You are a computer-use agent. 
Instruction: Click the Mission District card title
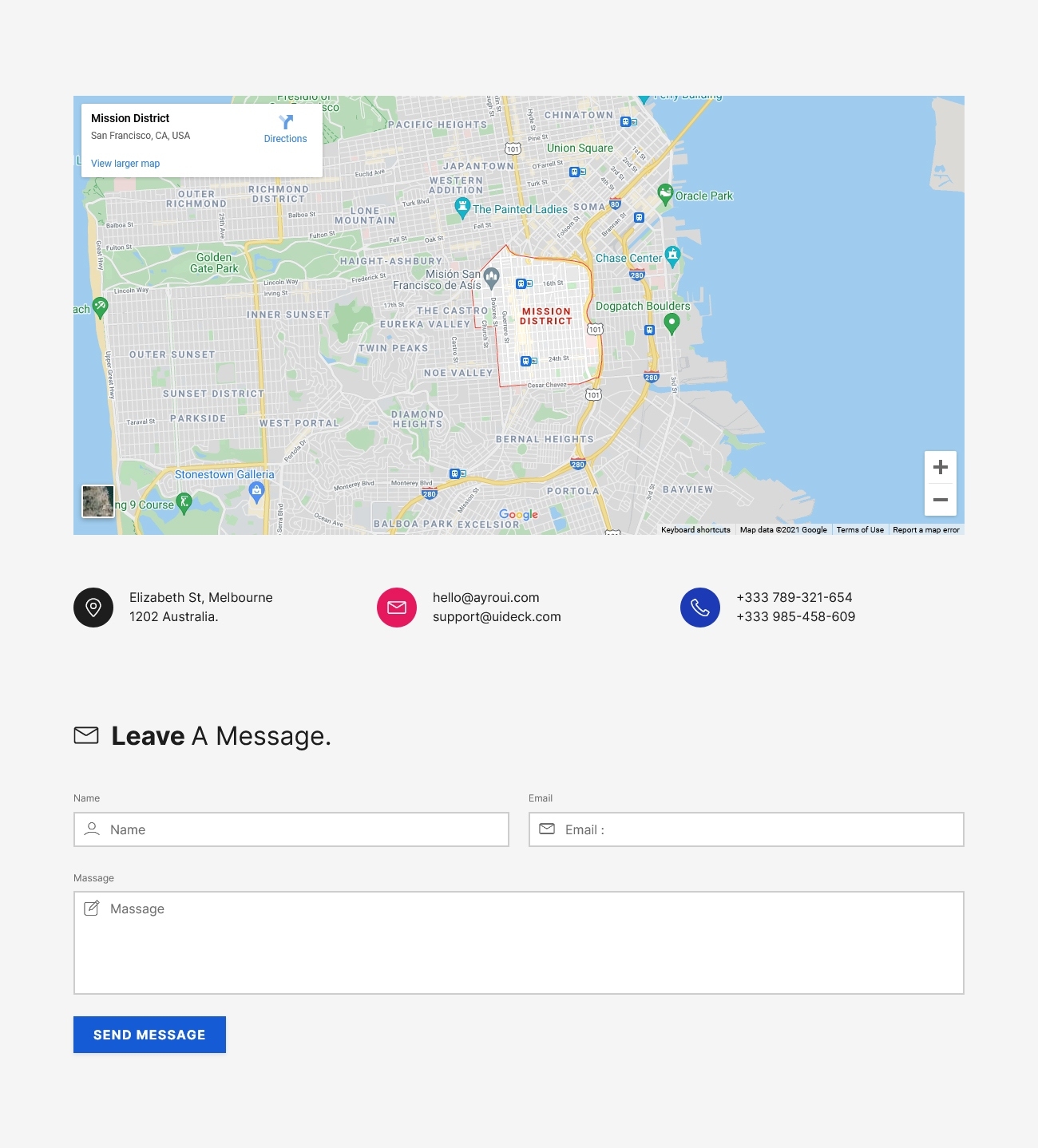[x=130, y=118]
